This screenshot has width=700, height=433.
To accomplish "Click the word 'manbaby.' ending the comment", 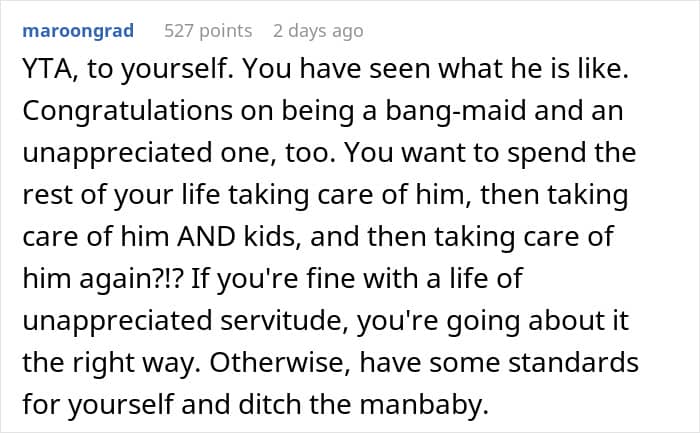I will (x=424, y=404).
